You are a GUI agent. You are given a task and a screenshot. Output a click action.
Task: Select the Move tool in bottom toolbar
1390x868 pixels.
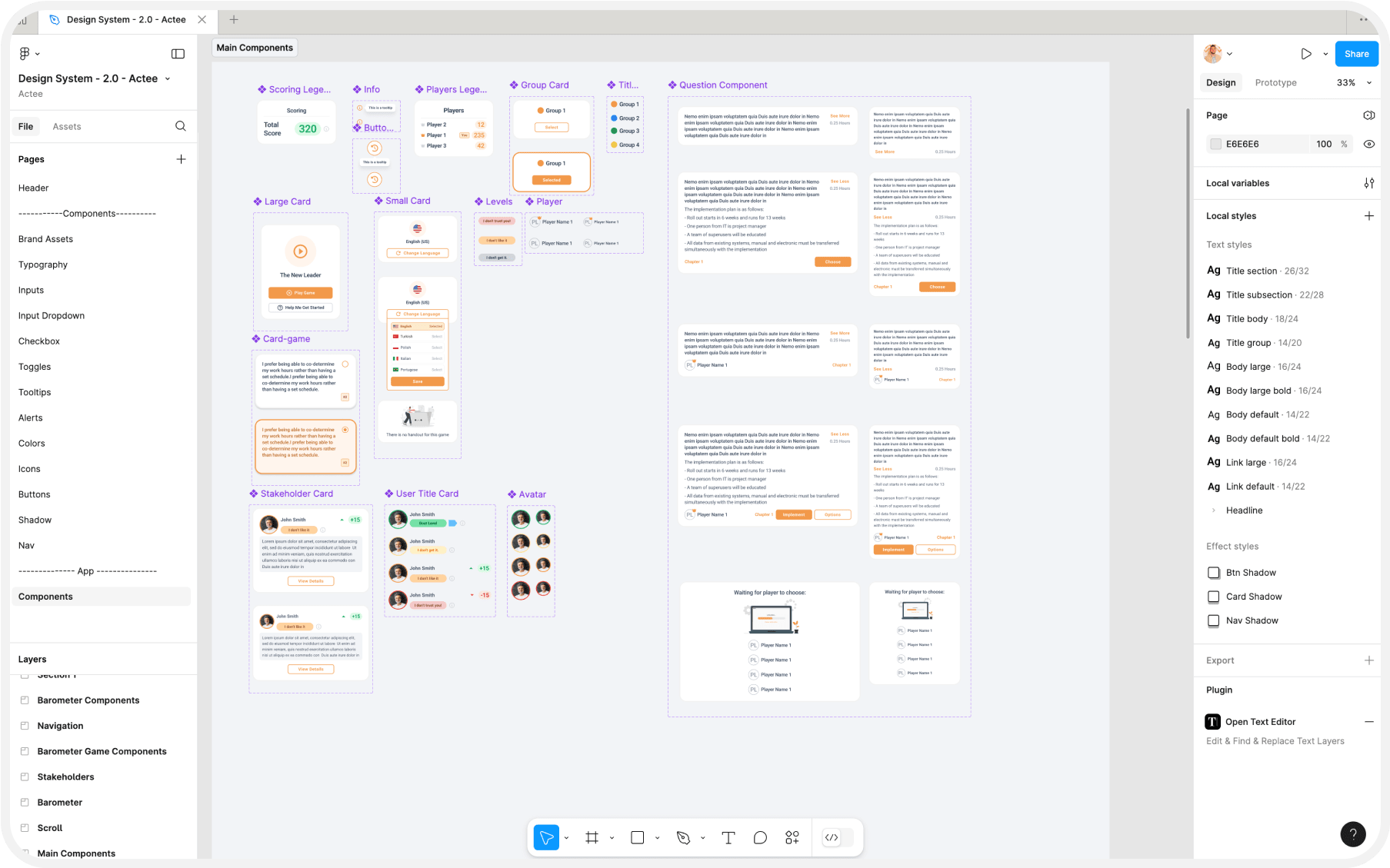[x=546, y=837]
